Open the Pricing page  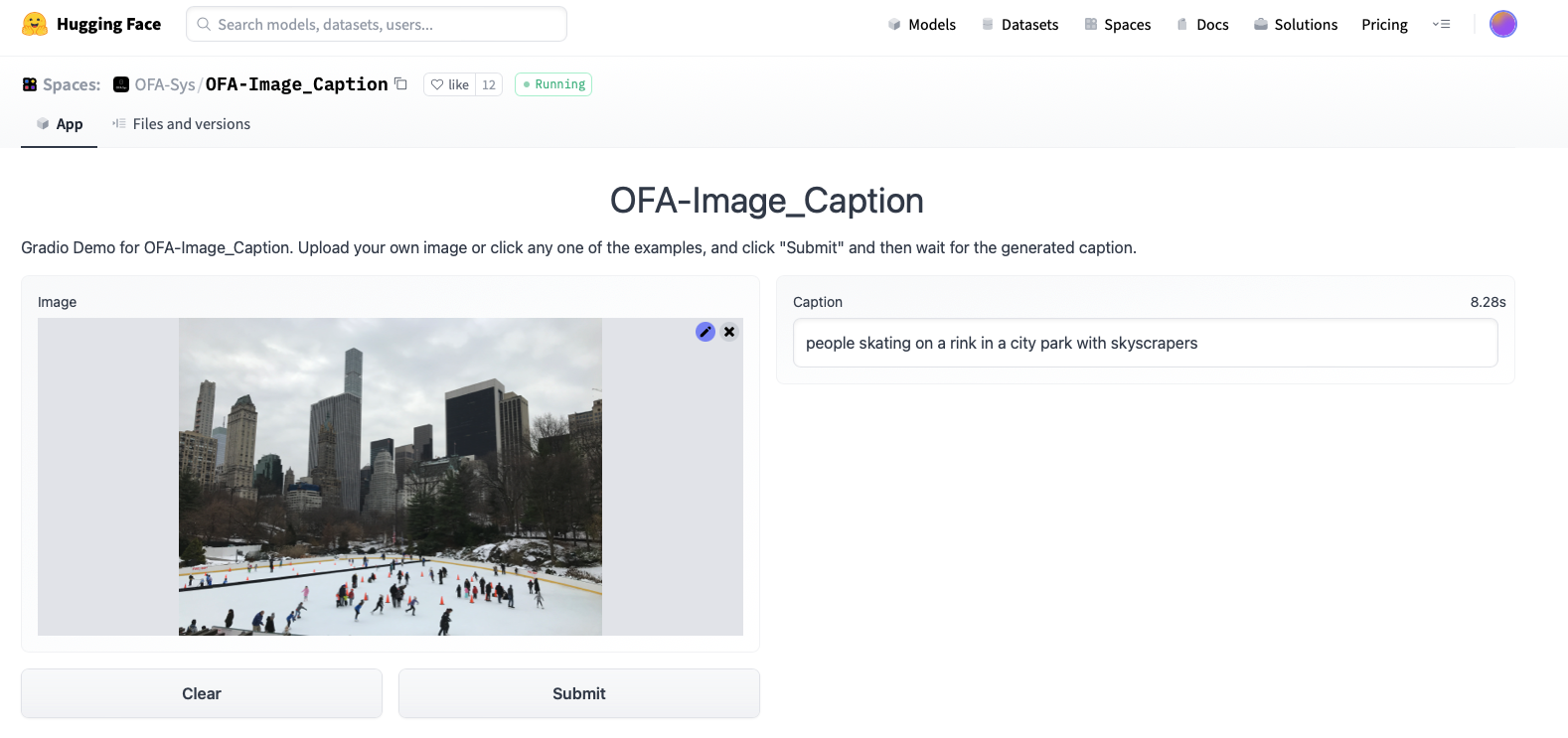tap(1384, 24)
